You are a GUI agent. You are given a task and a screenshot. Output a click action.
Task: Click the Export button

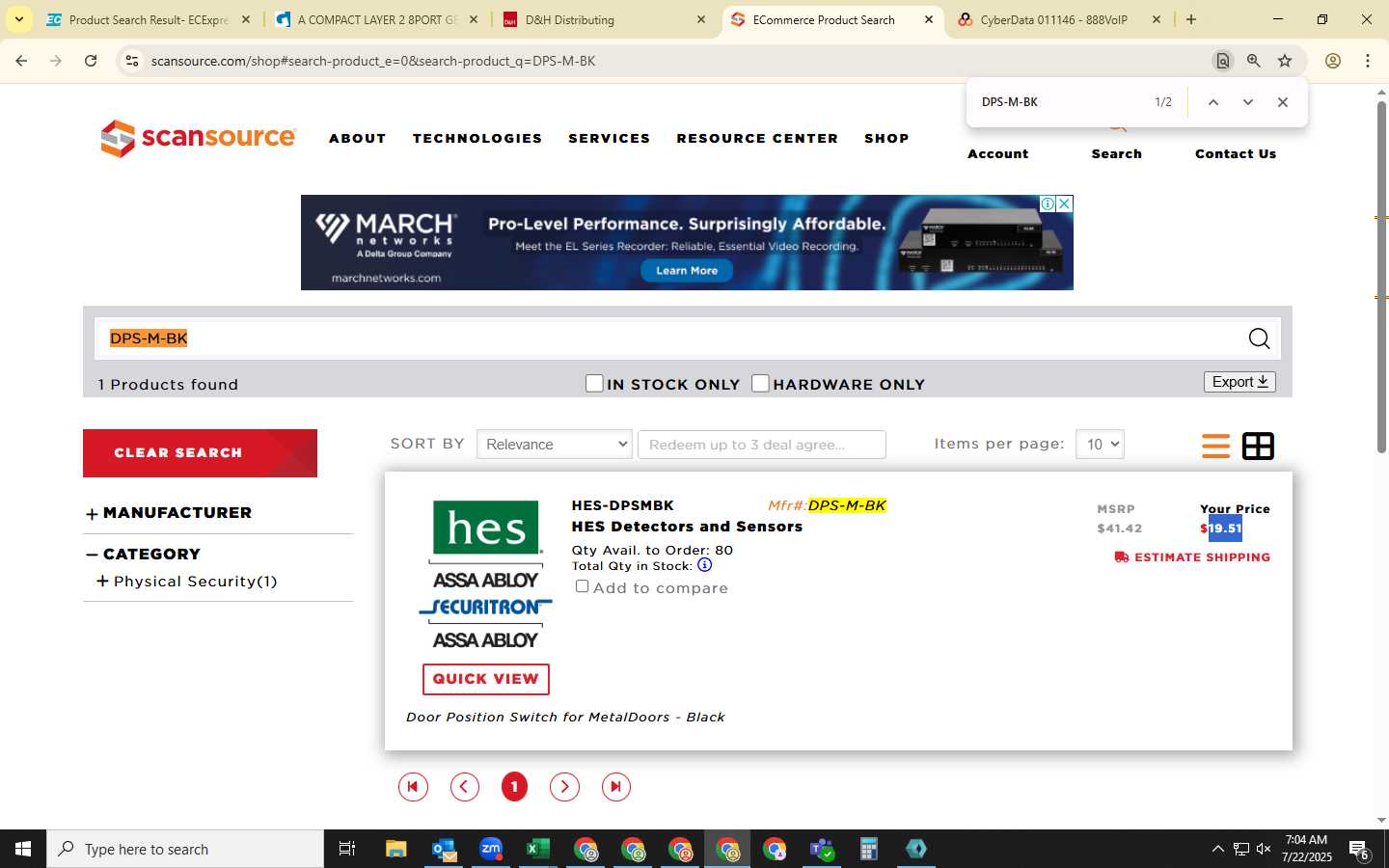click(x=1239, y=382)
